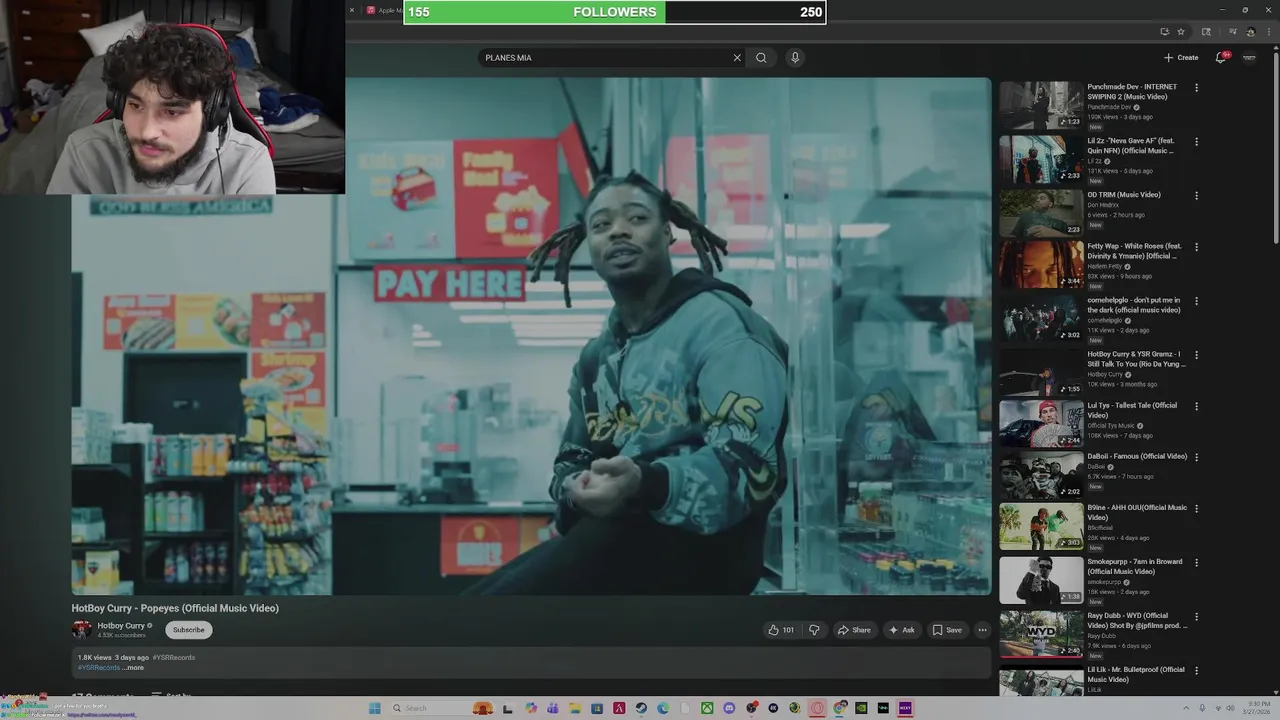The image size is (1280, 720).
Task: Open OD TRIM music video thumbnail
Action: [1041, 213]
